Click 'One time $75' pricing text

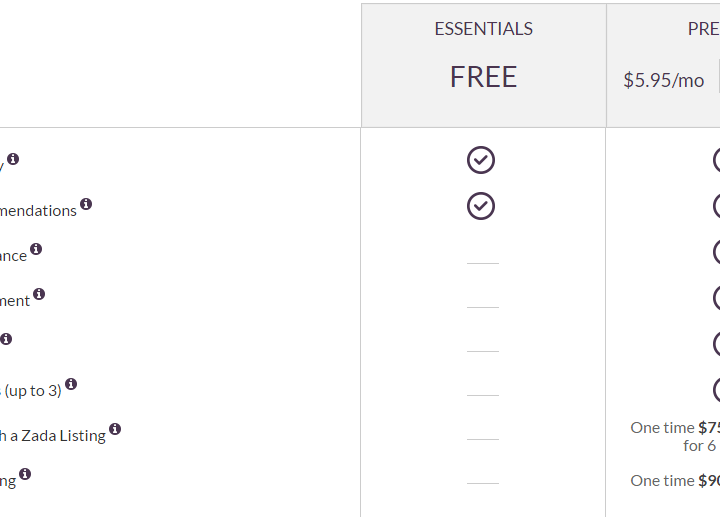(x=675, y=427)
